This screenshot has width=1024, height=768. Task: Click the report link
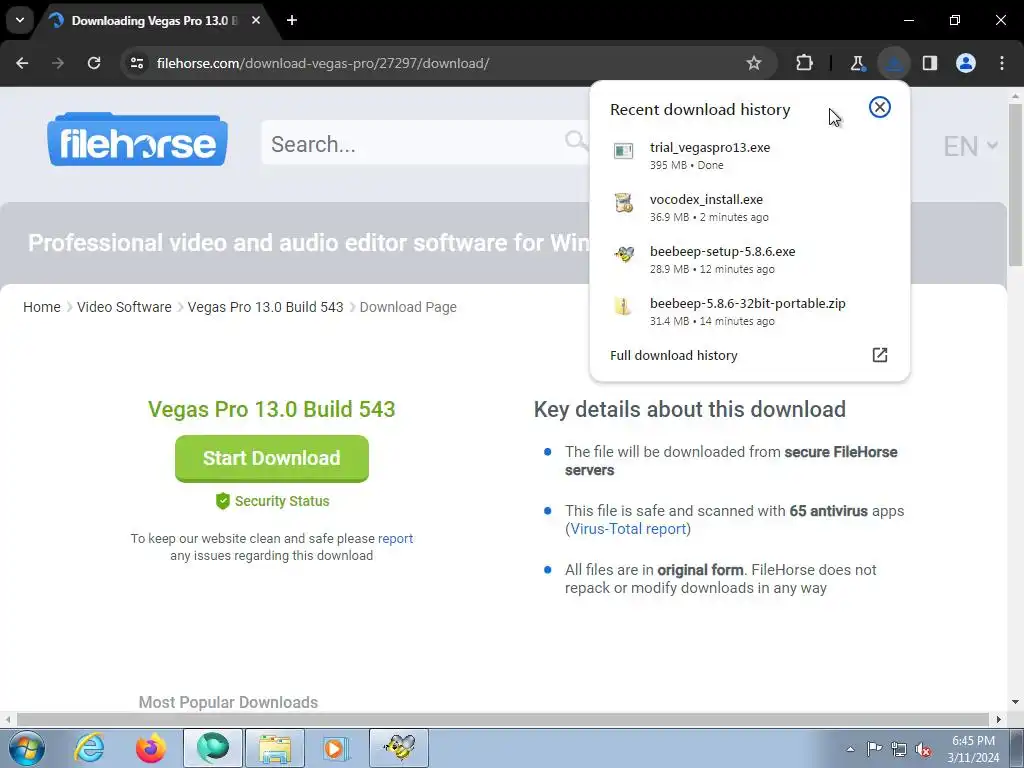click(395, 539)
